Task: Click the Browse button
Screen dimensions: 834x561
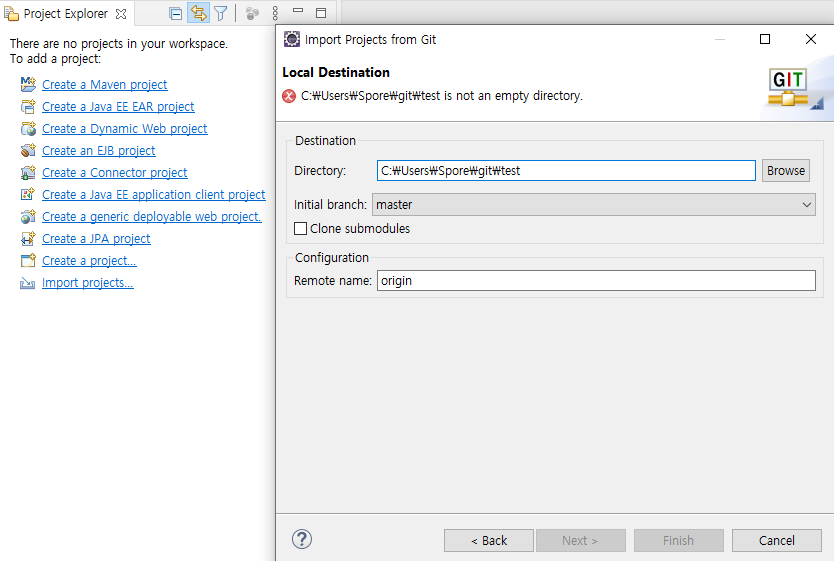Action: pos(786,171)
